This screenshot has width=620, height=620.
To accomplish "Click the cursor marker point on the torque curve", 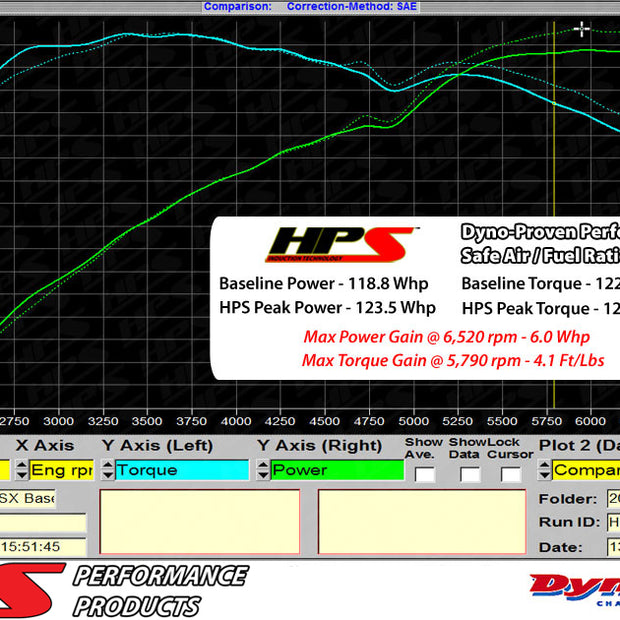I will [x=554, y=103].
